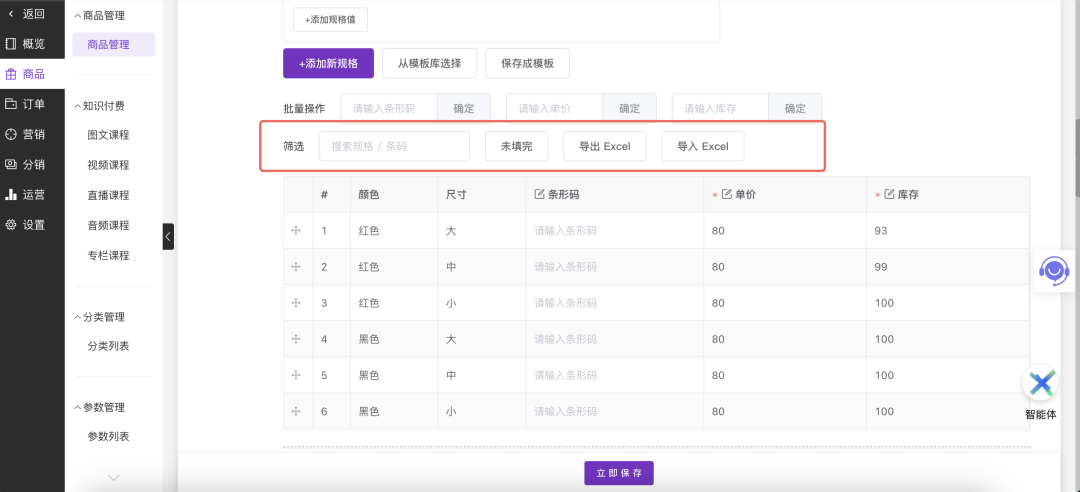Filter by 未填完 button

(517, 146)
